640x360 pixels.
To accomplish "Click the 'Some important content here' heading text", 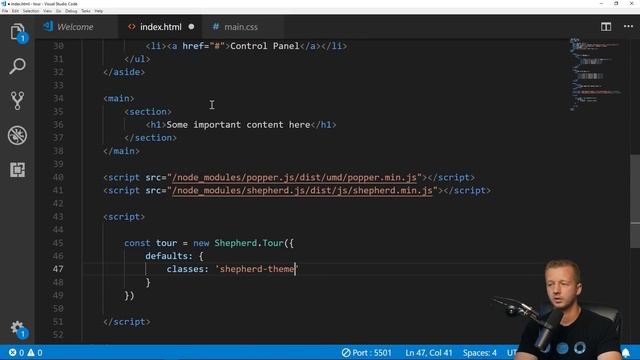I will pos(238,125).
